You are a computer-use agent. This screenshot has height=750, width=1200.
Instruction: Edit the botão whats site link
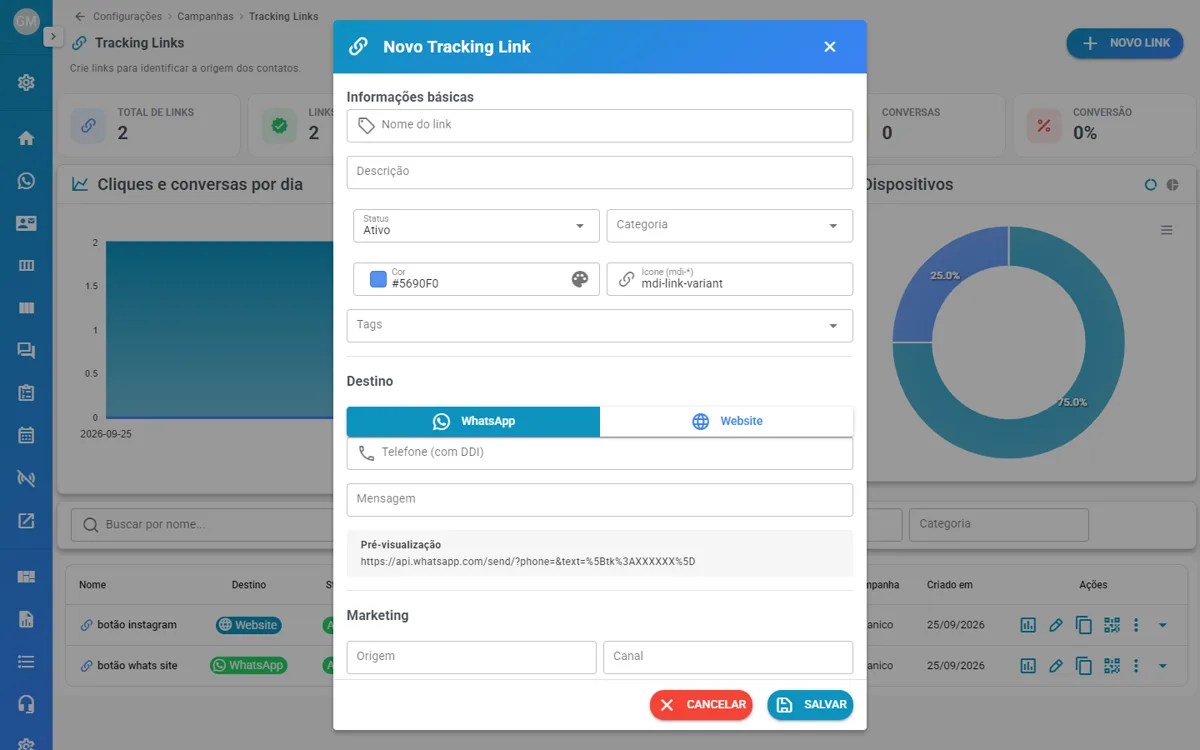pos(1056,666)
